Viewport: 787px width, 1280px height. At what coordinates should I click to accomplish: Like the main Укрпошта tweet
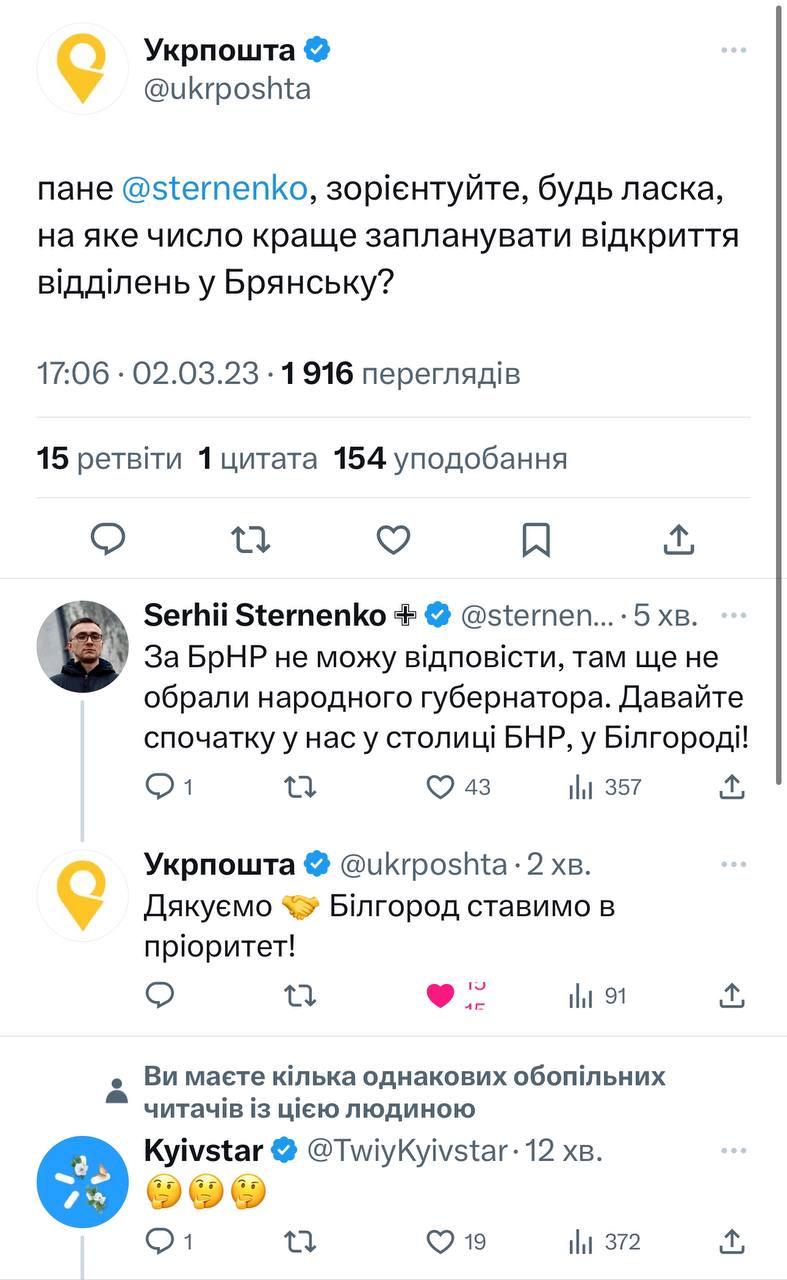tap(393, 540)
